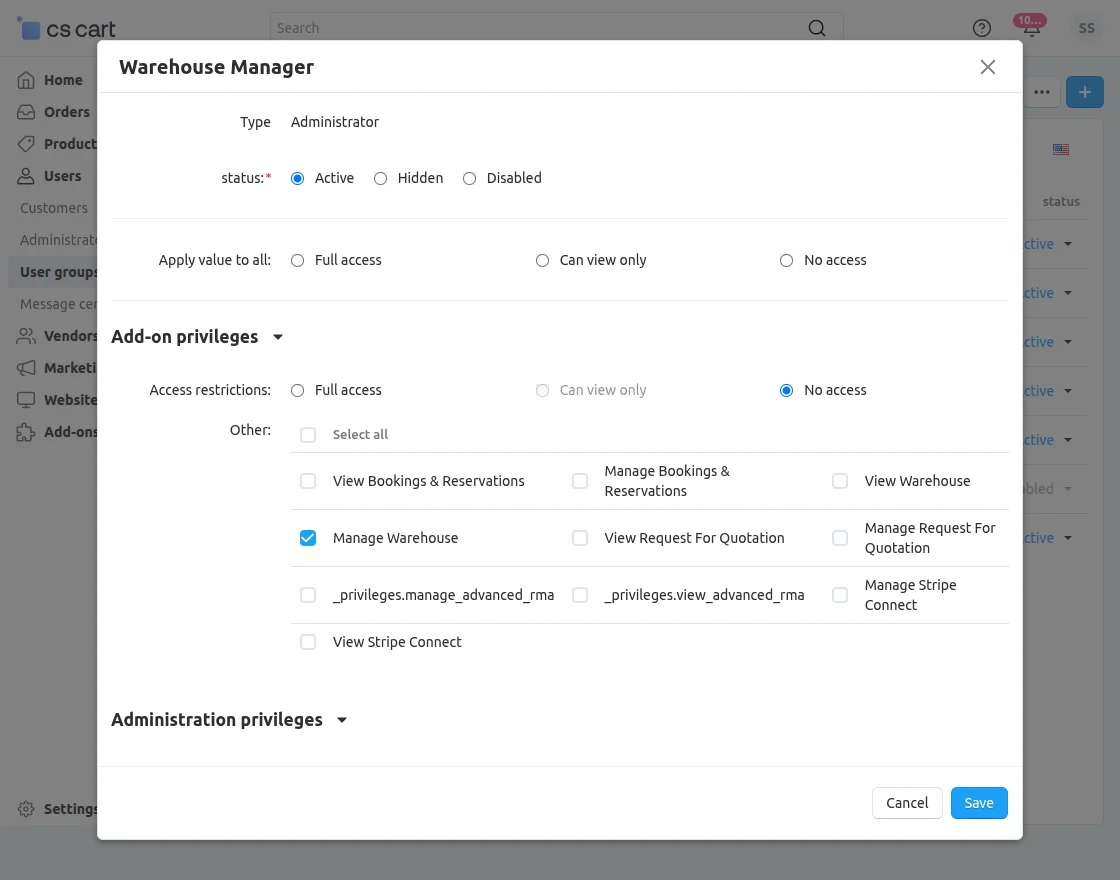Open the notifications bell
Viewport: 1120px width, 880px height.
pos(1031,28)
